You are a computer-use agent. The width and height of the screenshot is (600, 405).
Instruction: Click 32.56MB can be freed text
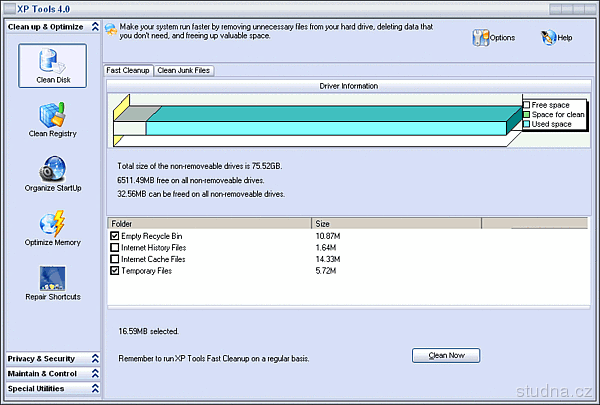click(201, 194)
